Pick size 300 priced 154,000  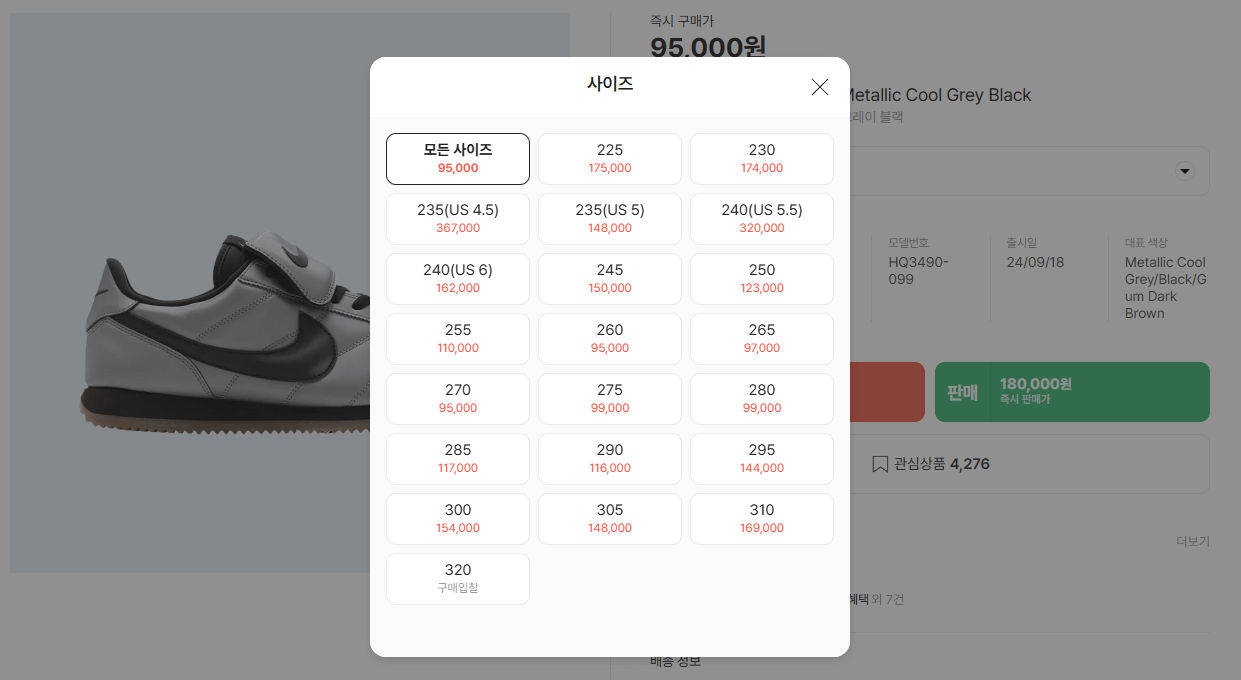458,519
